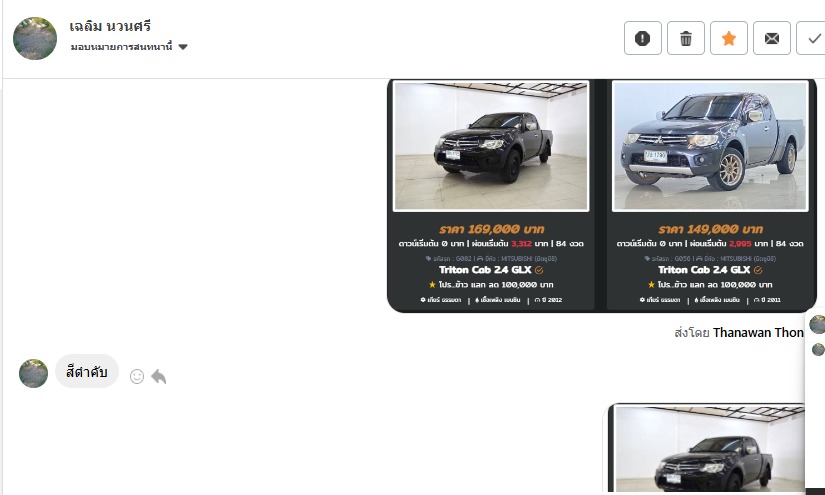Click installment text 3,312 baht line
Viewport: 825px width, 495px height.
click(x=491, y=244)
